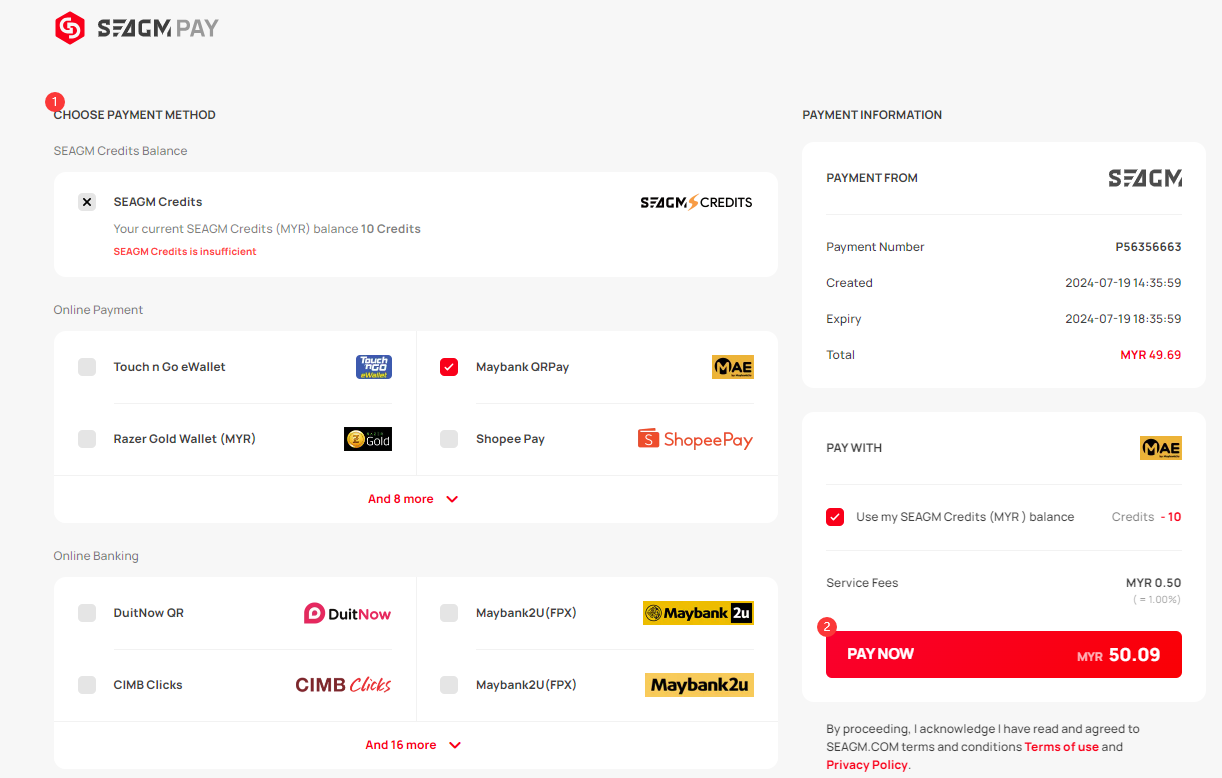Click the X box next to SEAGM Credits

point(87,202)
